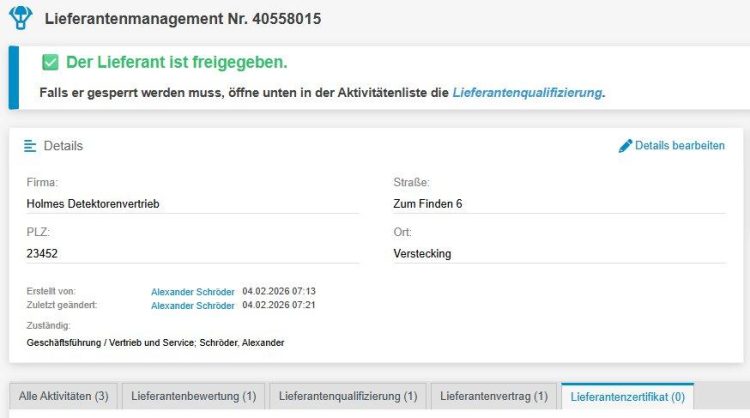The height and width of the screenshot is (418, 750).
Task: Click the Ort field showing 'Verstecking'
Action: [422, 254]
